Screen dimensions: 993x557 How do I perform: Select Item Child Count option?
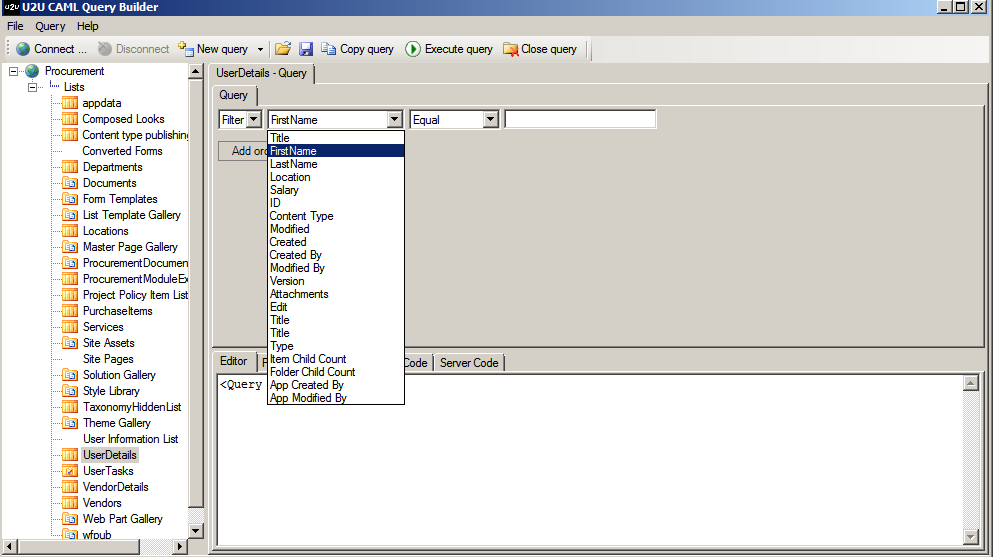[x=336, y=359]
